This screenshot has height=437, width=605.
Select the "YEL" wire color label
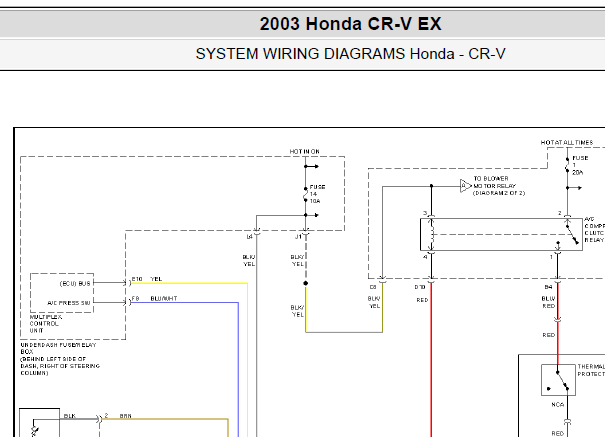156,279
